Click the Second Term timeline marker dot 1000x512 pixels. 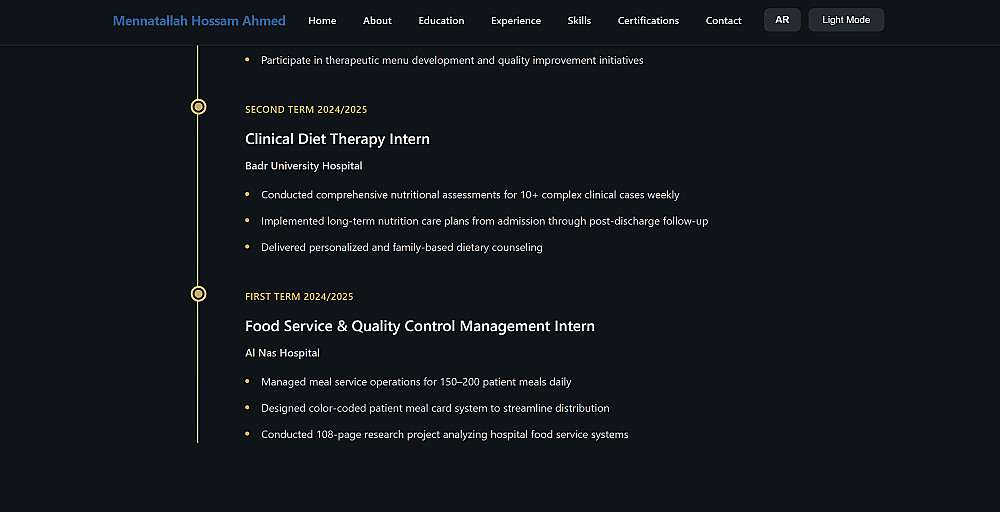pos(198,107)
